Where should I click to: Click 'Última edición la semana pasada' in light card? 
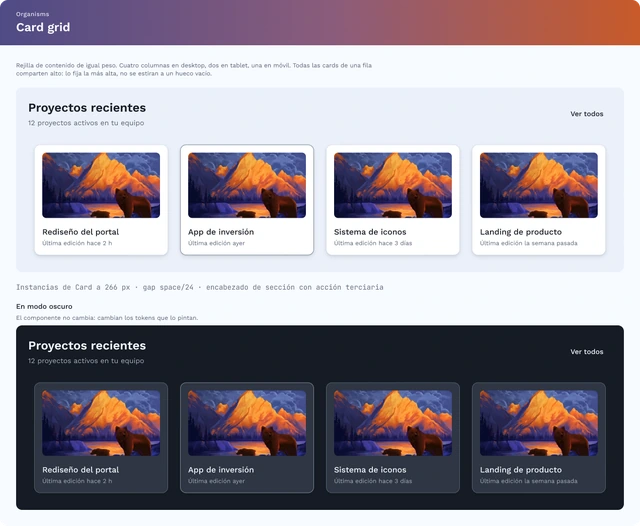[528, 243]
